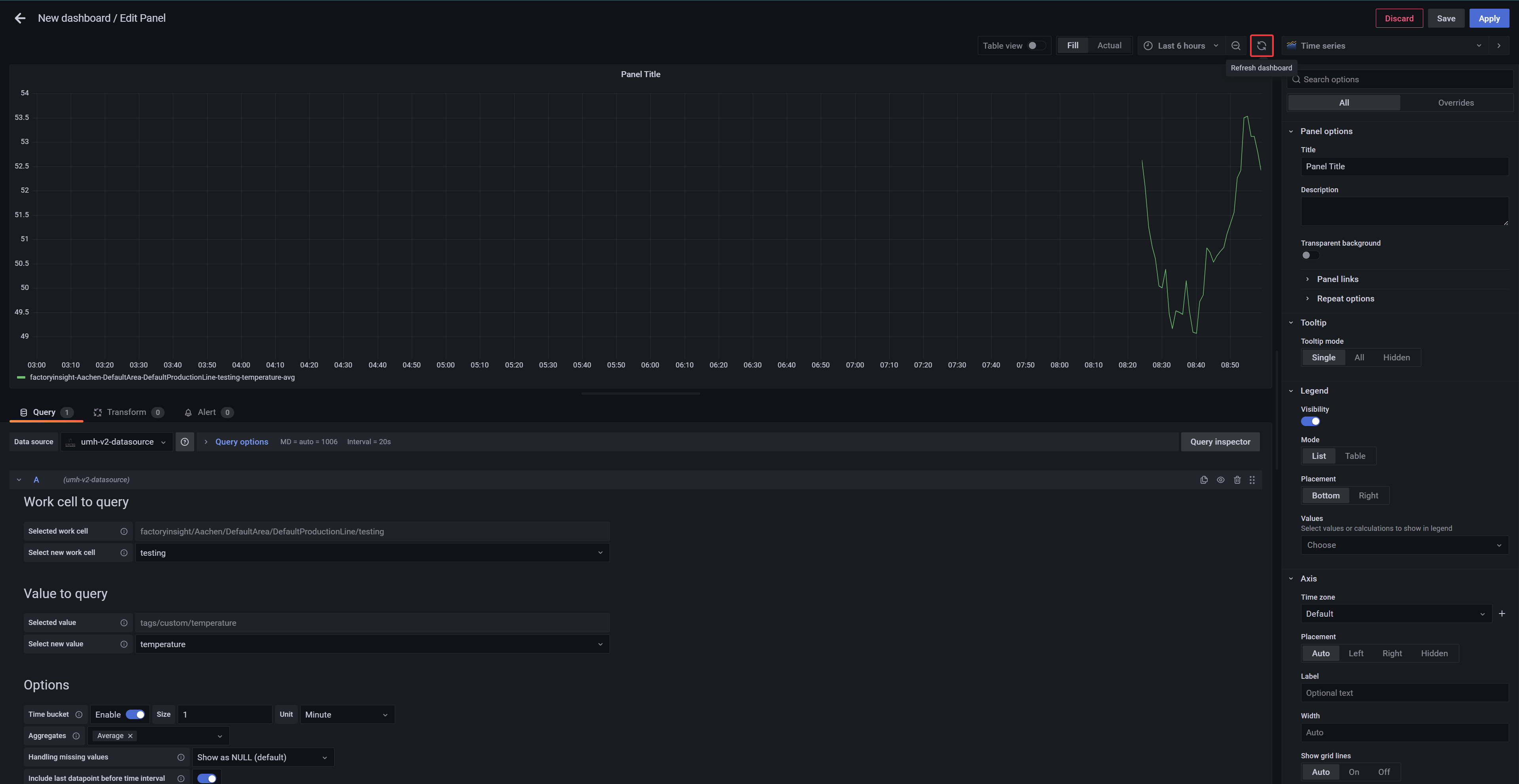Viewport: 1519px width, 784px height.
Task: Click the Time bucket Size input
Action: [225, 714]
